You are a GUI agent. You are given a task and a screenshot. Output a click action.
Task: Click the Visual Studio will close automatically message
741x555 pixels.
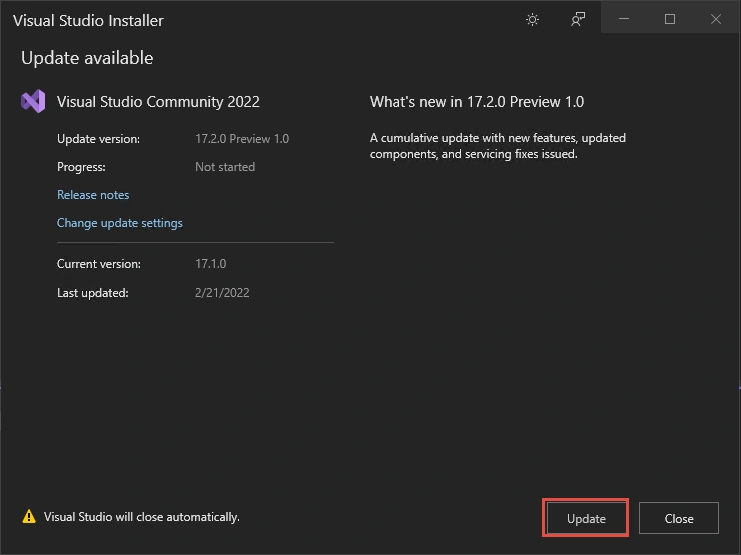click(142, 517)
